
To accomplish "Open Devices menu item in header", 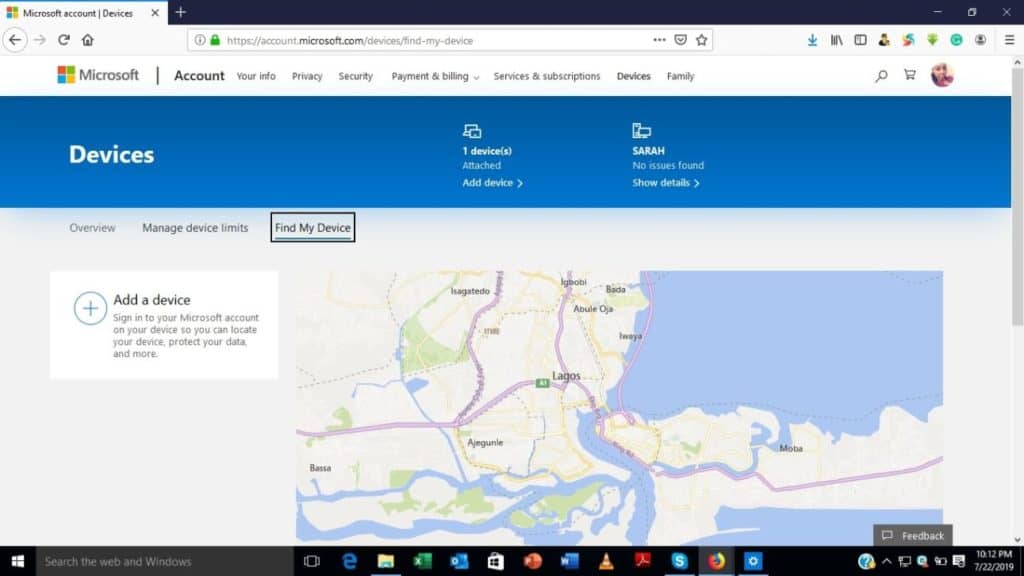I will (x=633, y=76).
